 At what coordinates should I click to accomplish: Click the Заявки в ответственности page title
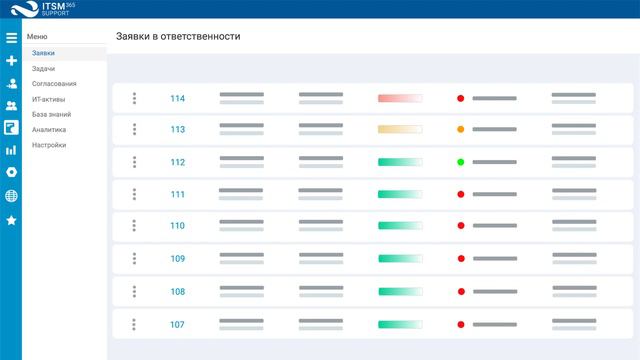point(178,36)
